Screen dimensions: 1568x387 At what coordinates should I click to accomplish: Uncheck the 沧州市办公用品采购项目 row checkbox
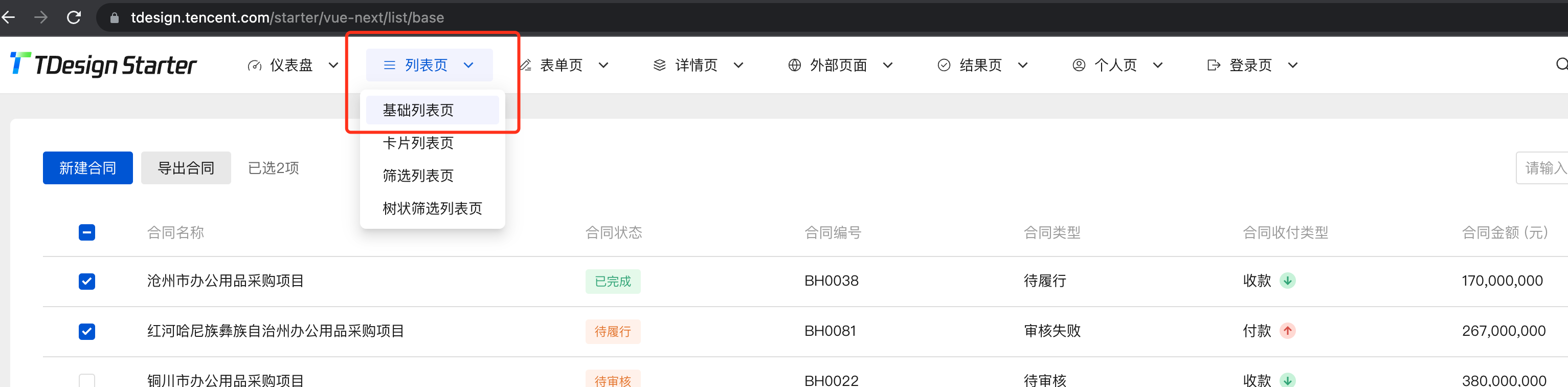(x=86, y=281)
